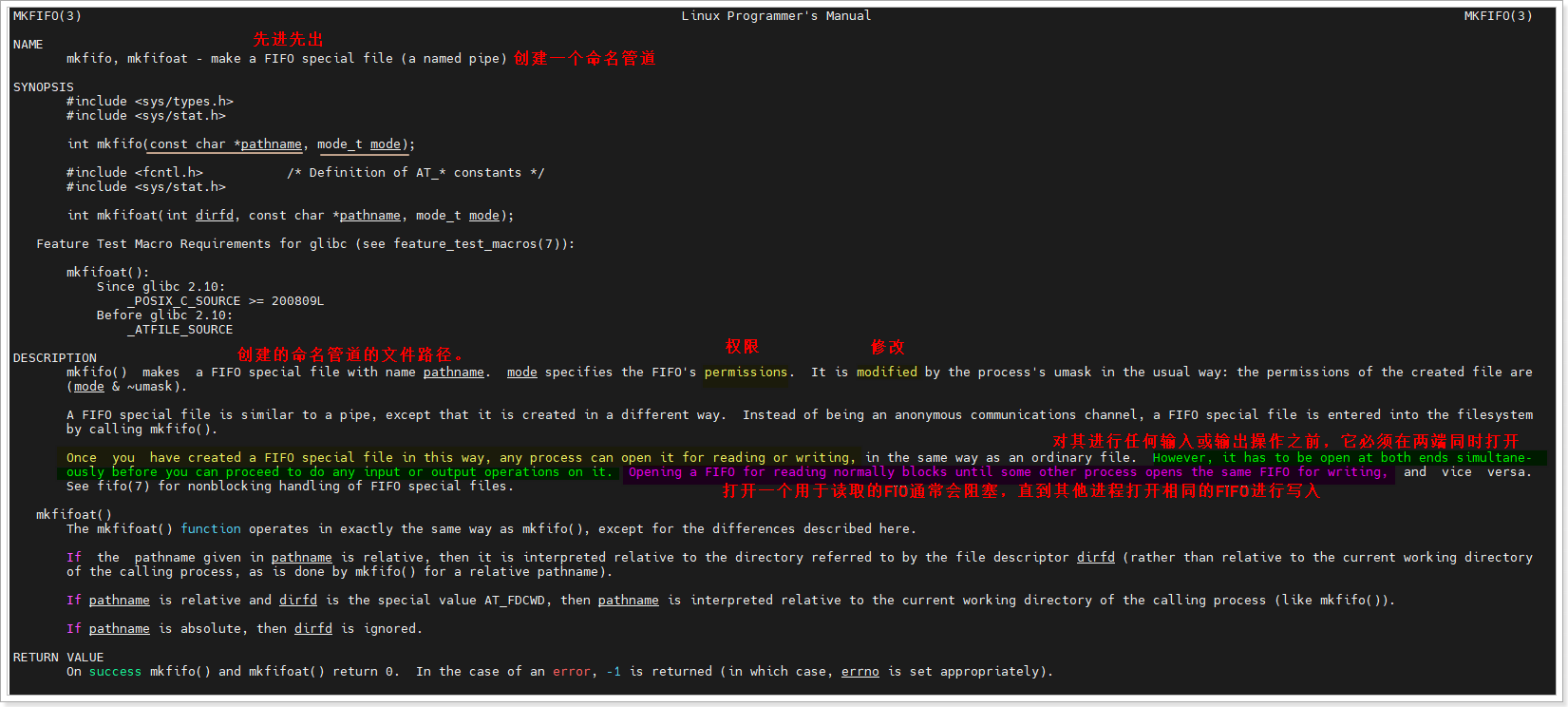This screenshot has width=1568, height=707.
Task: Click the yellow word modified
Action: 886,373
